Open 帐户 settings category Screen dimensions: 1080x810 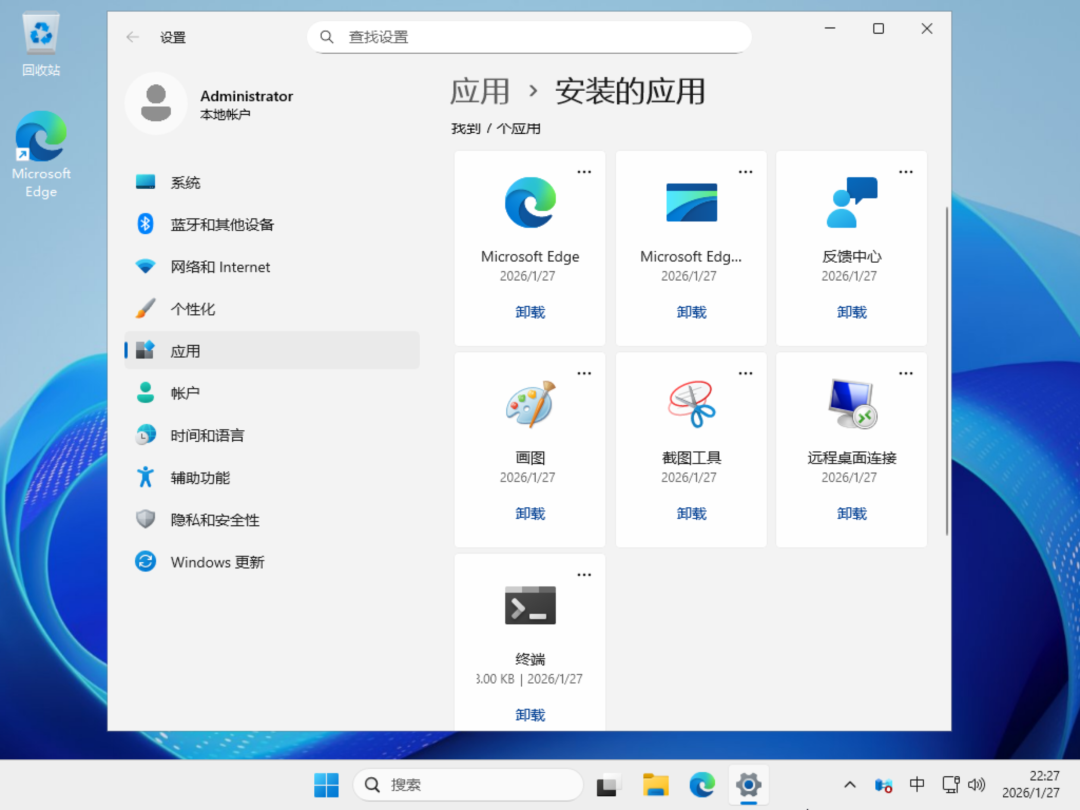[x=272, y=393]
